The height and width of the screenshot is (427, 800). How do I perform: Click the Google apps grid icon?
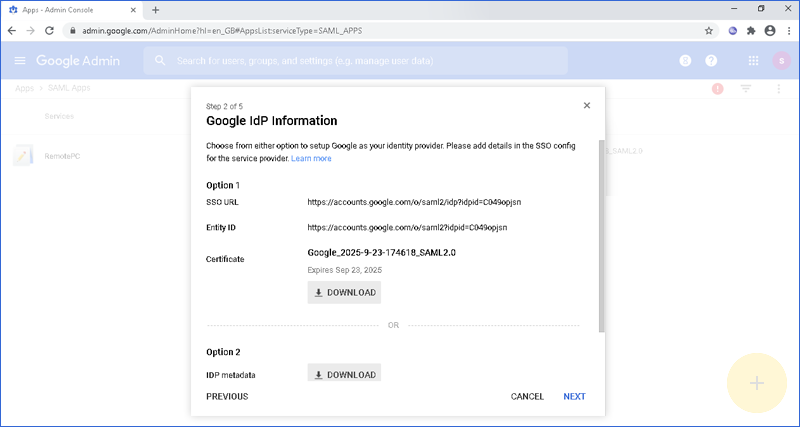[753, 61]
